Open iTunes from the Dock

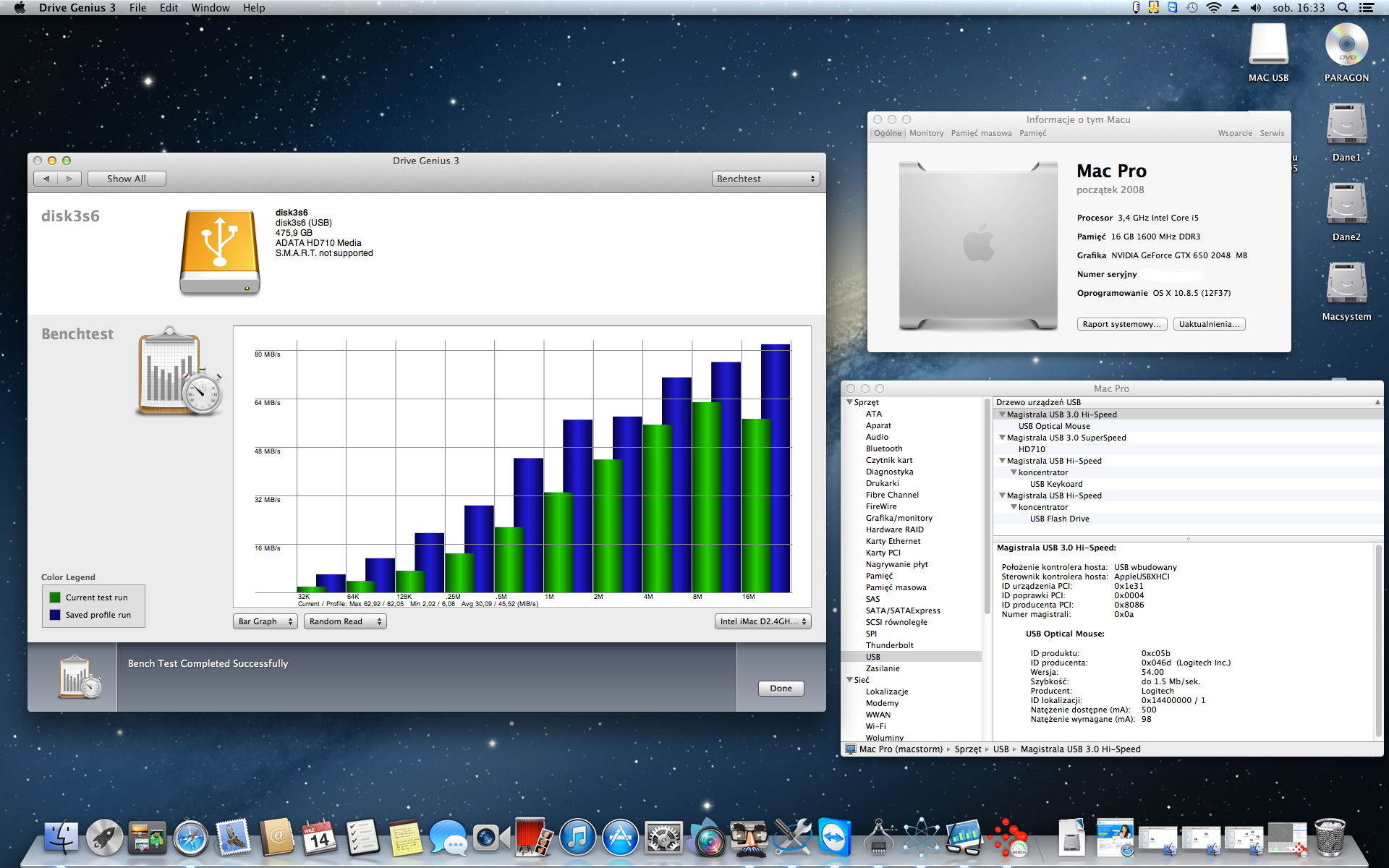tap(577, 838)
